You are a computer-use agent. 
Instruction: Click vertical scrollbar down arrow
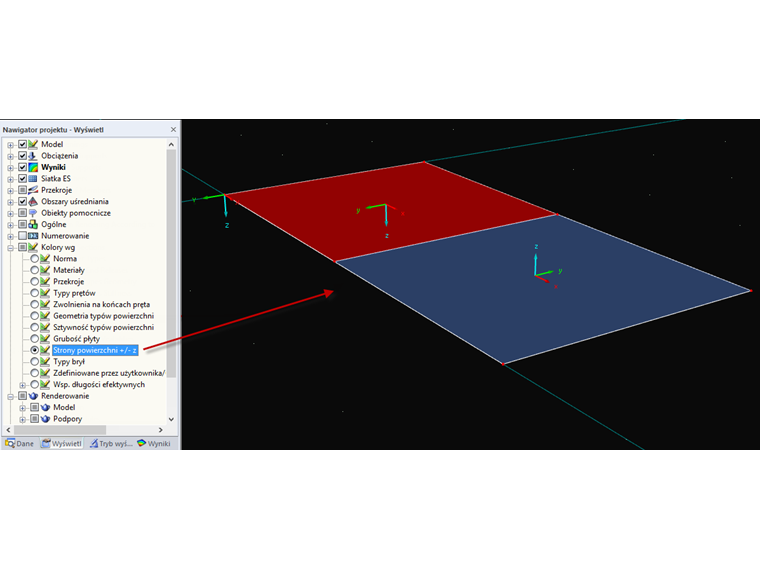171,419
